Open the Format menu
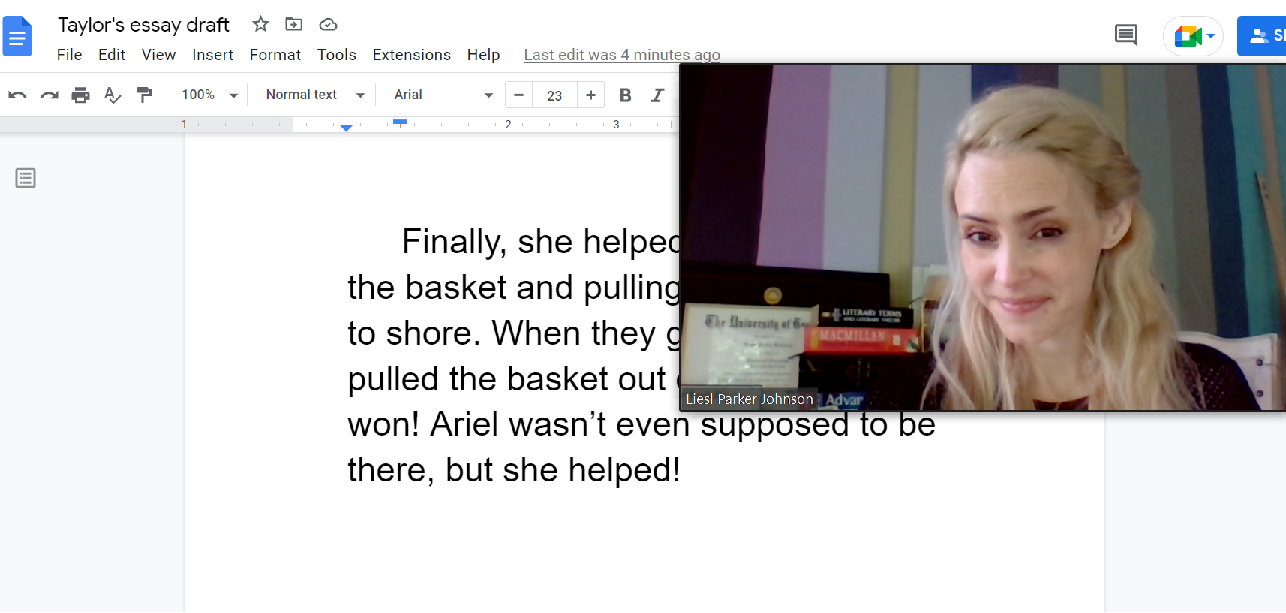 (275, 55)
